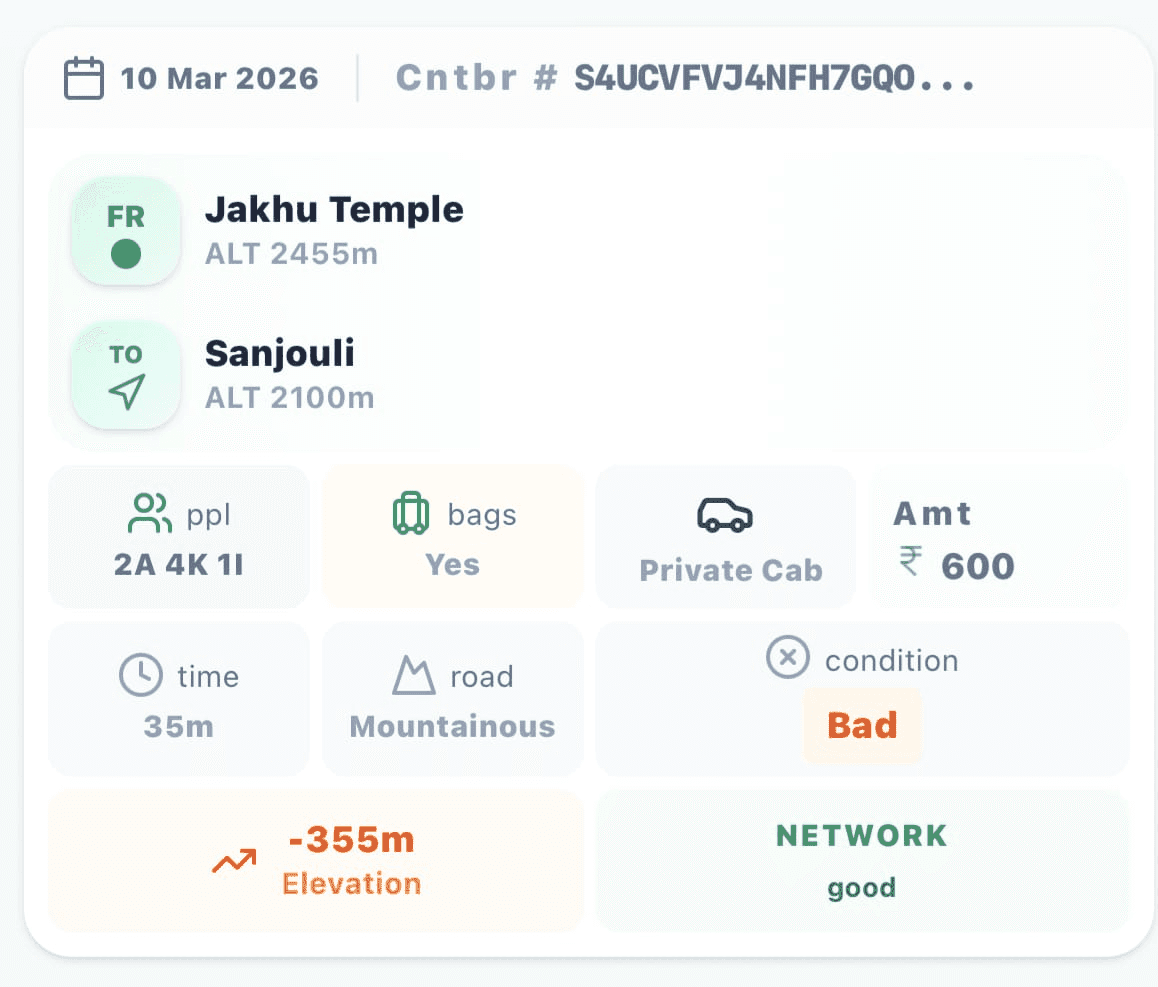Click the rupee symbol next to 600

[910, 564]
